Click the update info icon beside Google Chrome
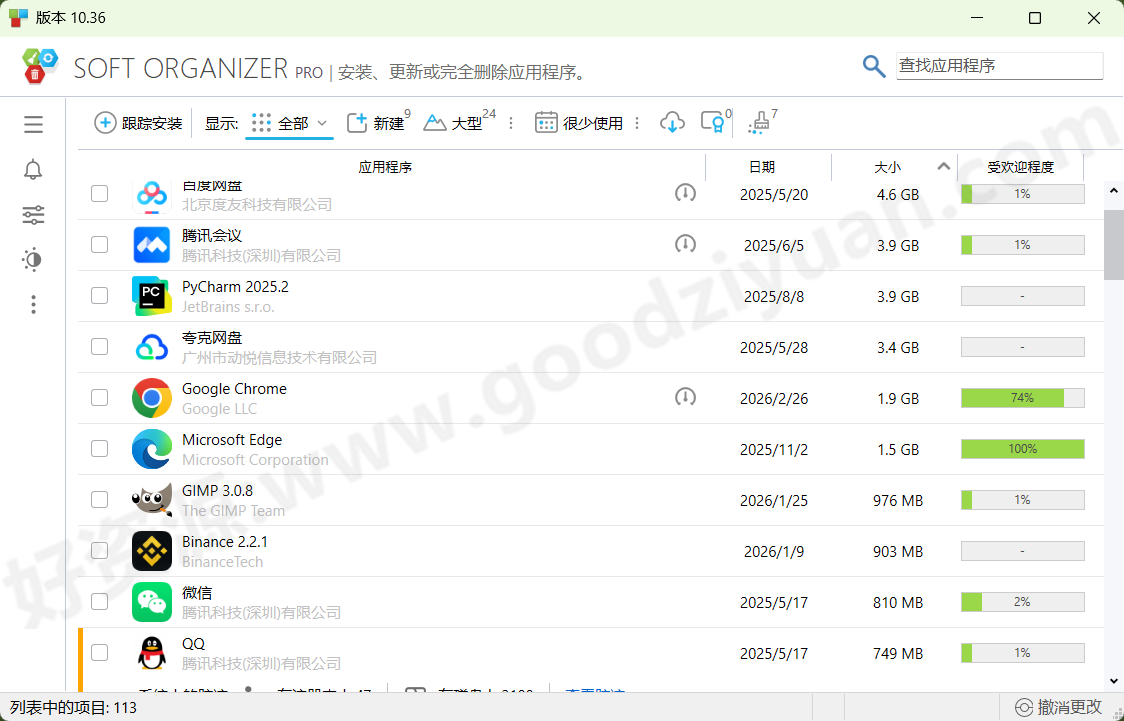The image size is (1124, 721). coord(685,397)
